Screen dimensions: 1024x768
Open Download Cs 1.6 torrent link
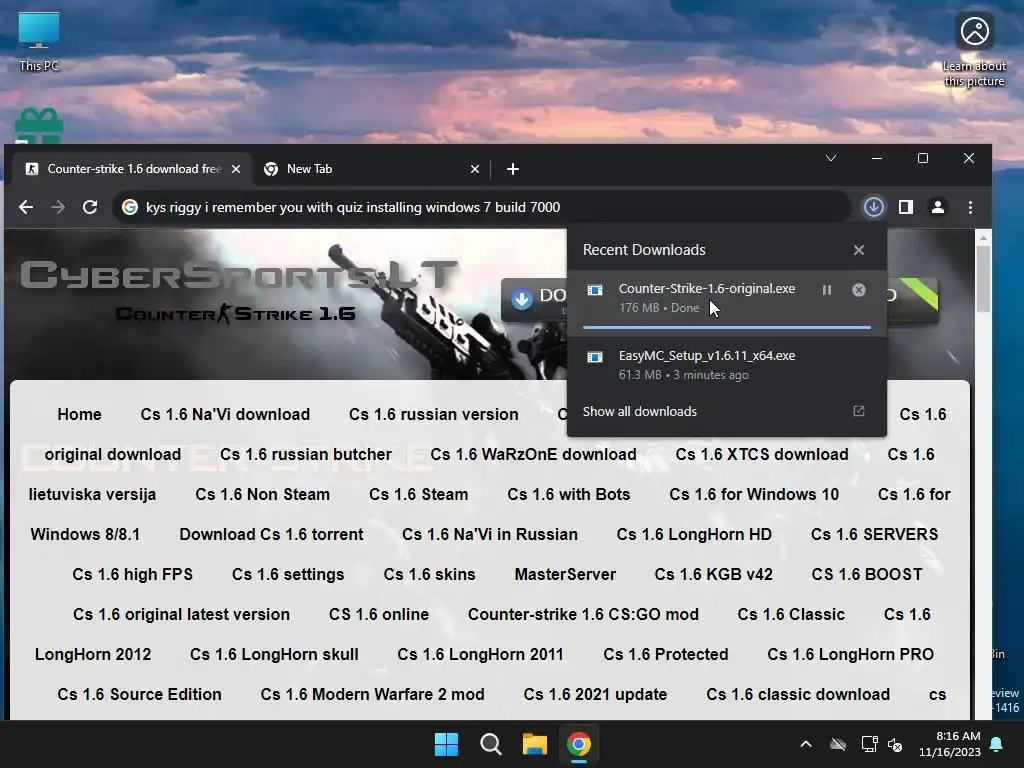tap(271, 534)
